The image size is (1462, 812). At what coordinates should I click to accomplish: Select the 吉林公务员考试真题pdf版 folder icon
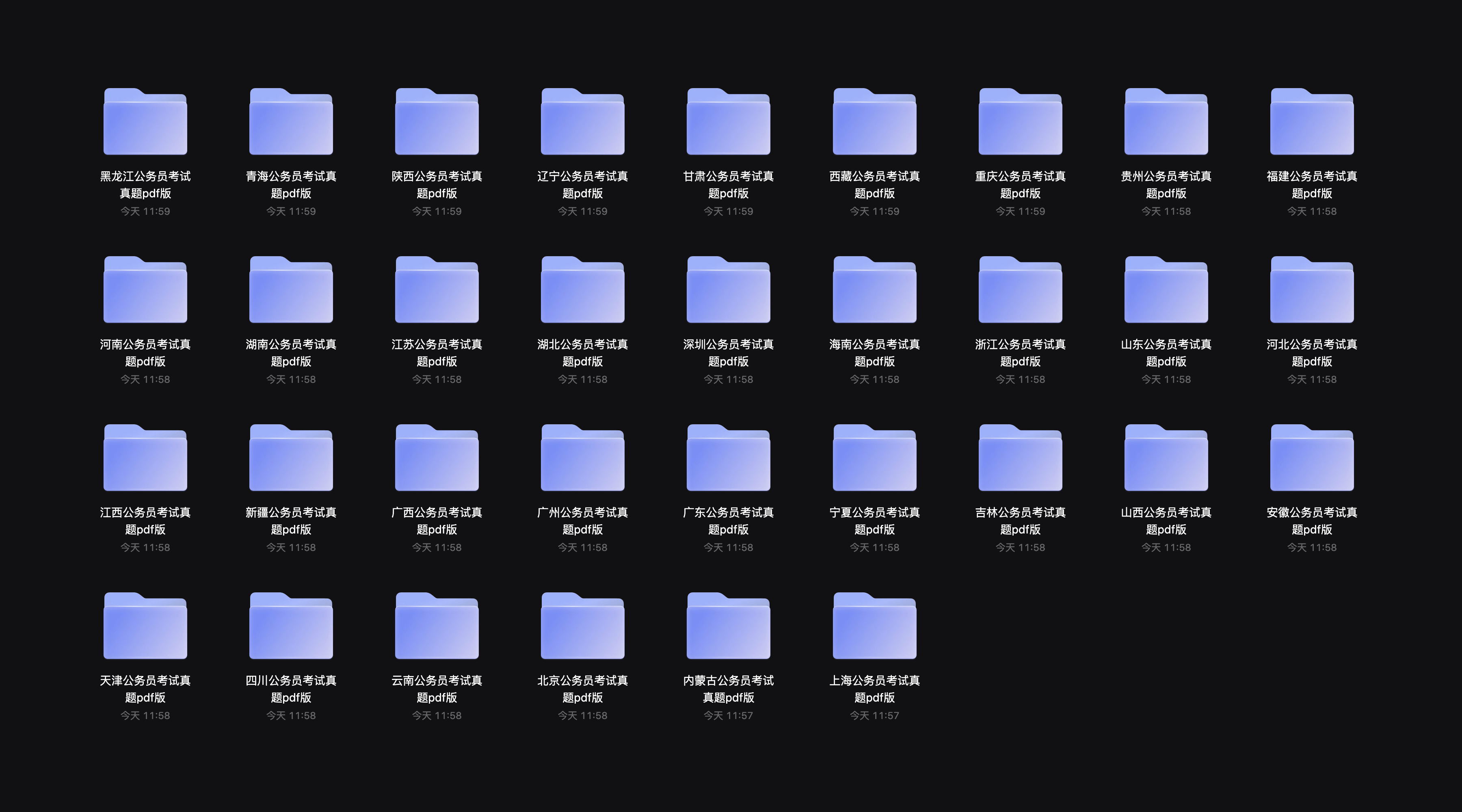(1021, 457)
